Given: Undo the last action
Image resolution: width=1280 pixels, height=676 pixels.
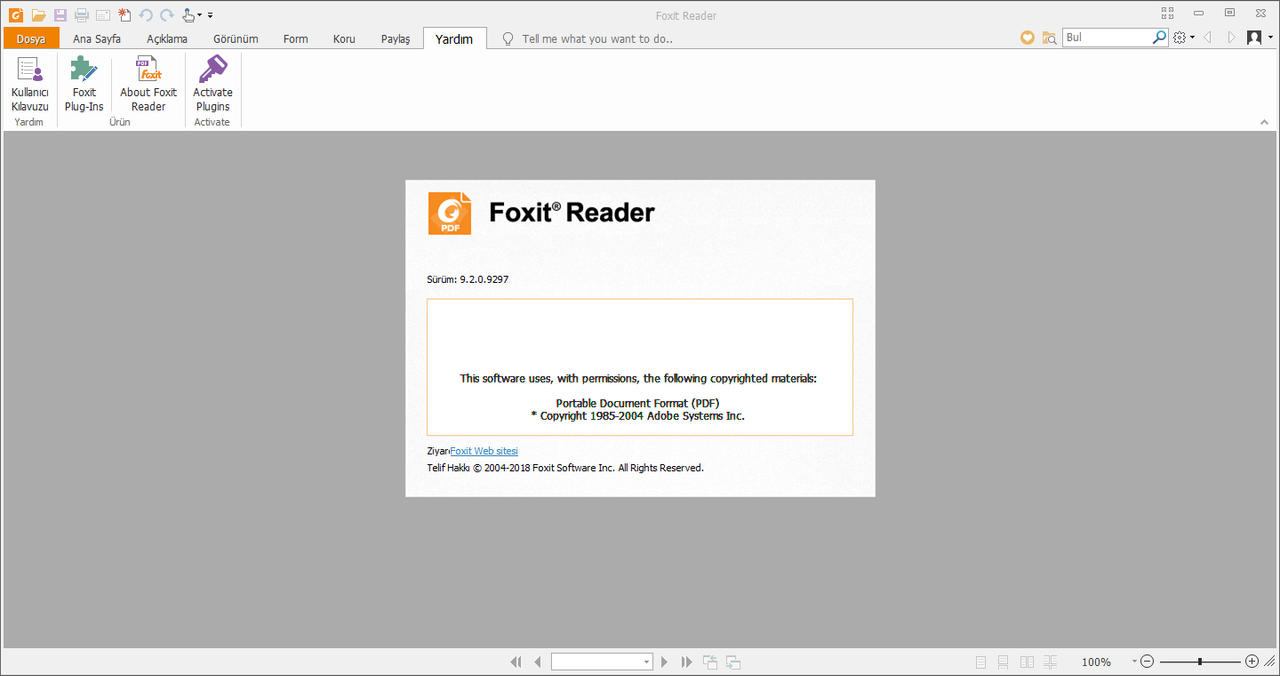Looking at the screenshot, I should point(146,15).
